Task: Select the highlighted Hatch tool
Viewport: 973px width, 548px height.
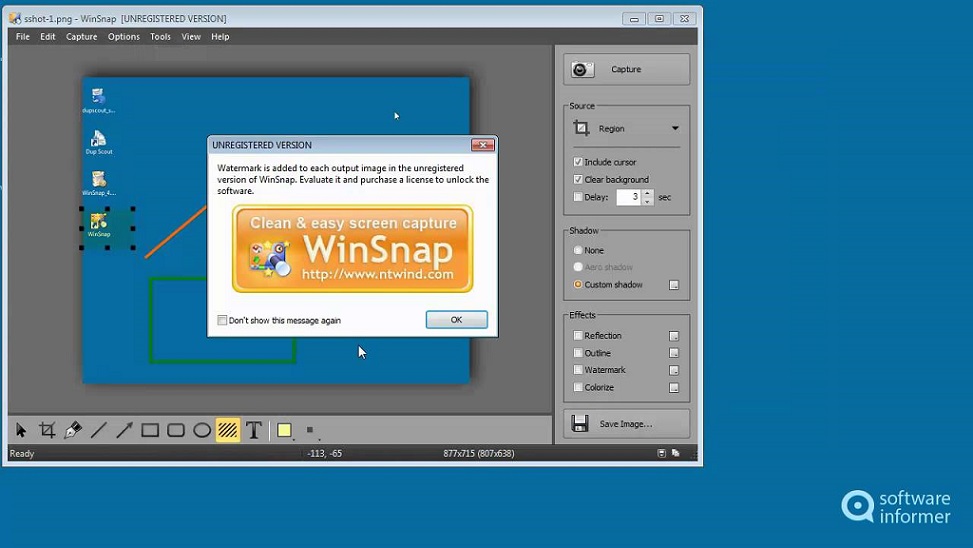Action: pos(228,430)
